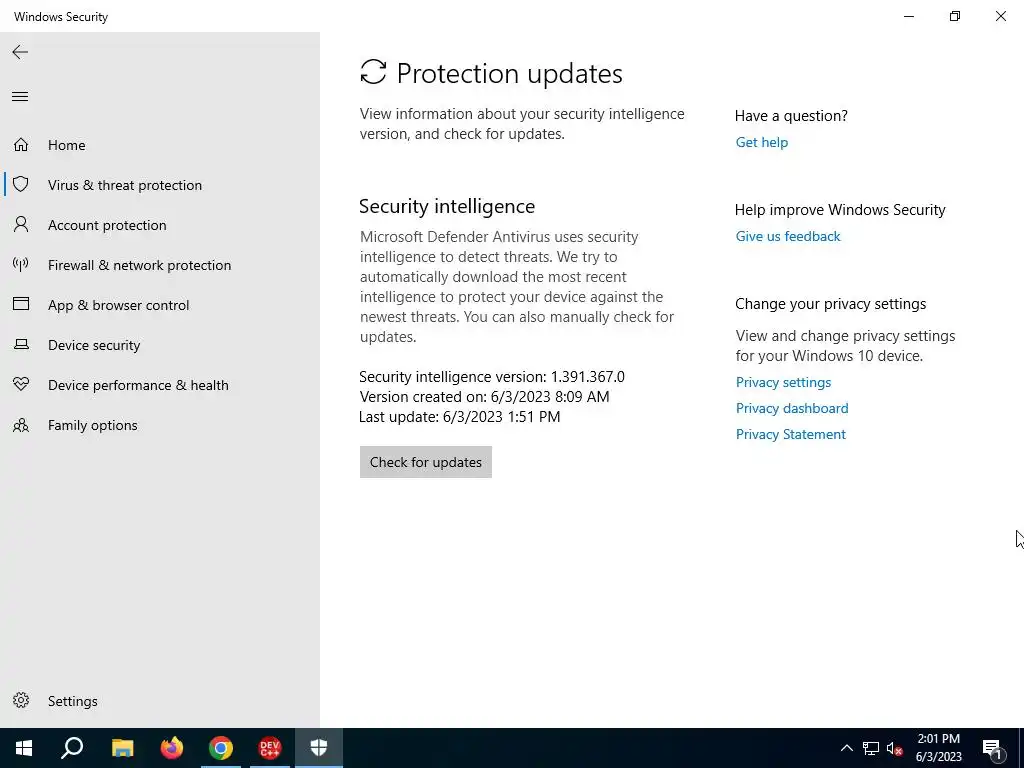The height and width of the screenshot is (768, 1024).
Task: Click the Version created on date text
Action: 484,397
